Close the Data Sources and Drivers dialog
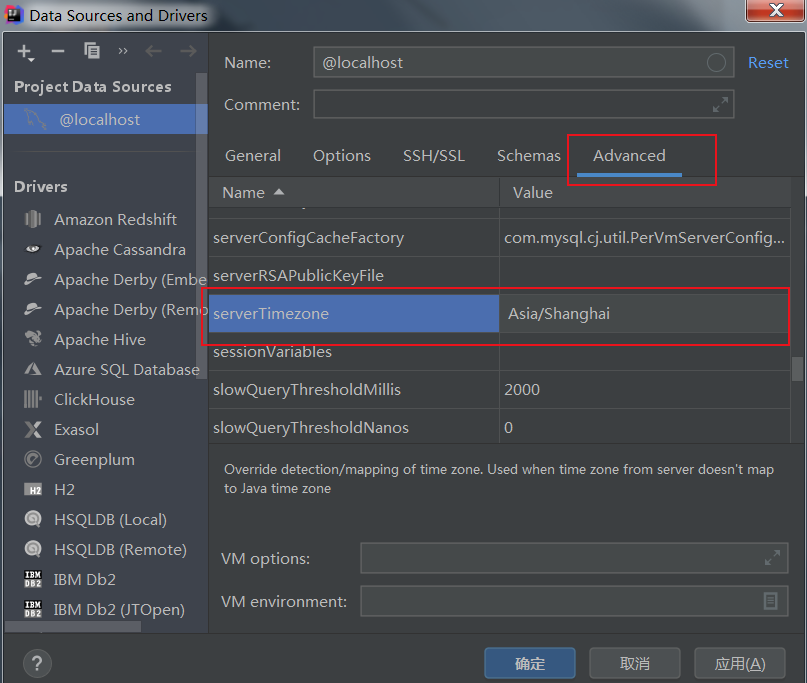Viewport: 807px width, 683px height. (776, 10)
